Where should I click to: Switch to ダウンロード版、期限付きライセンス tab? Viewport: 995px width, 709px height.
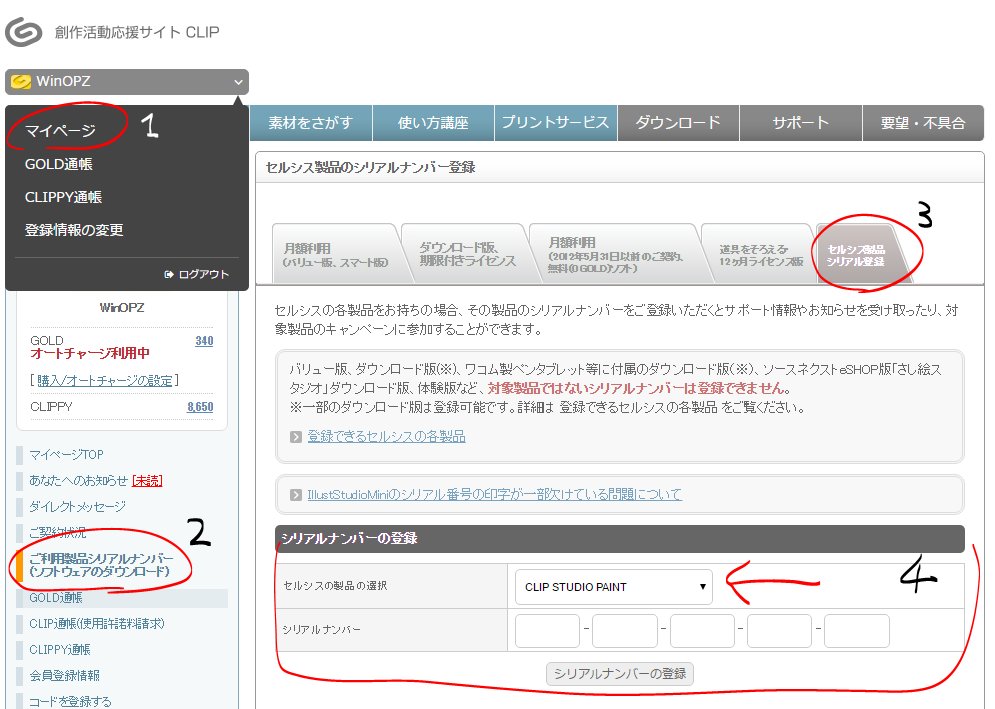[x=467, y=255]
